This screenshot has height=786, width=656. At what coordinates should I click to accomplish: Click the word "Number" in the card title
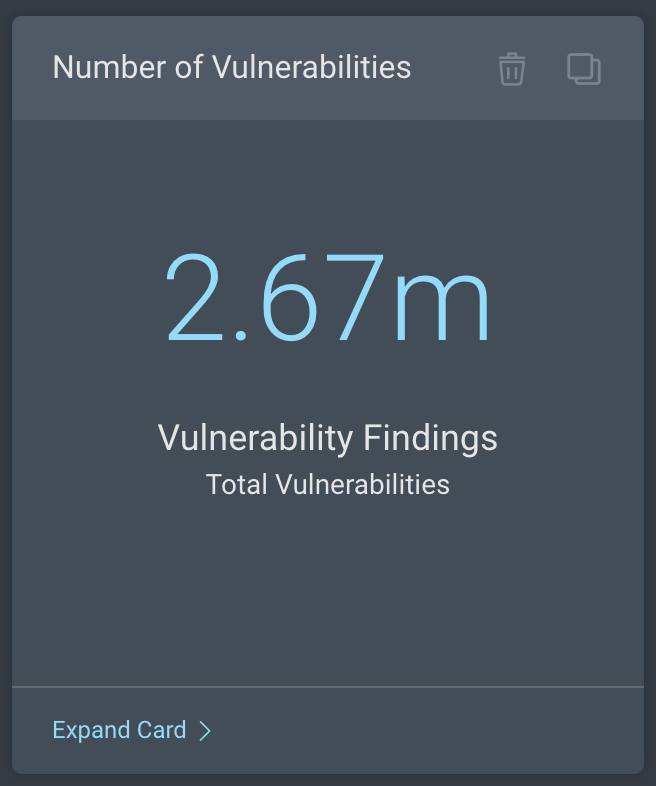[96, 68]
